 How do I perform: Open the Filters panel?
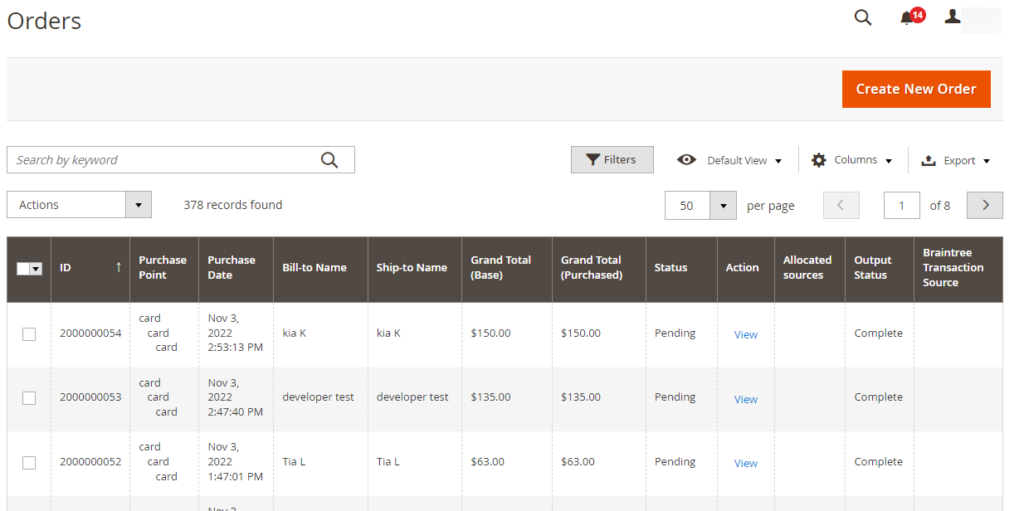(611, 160)
